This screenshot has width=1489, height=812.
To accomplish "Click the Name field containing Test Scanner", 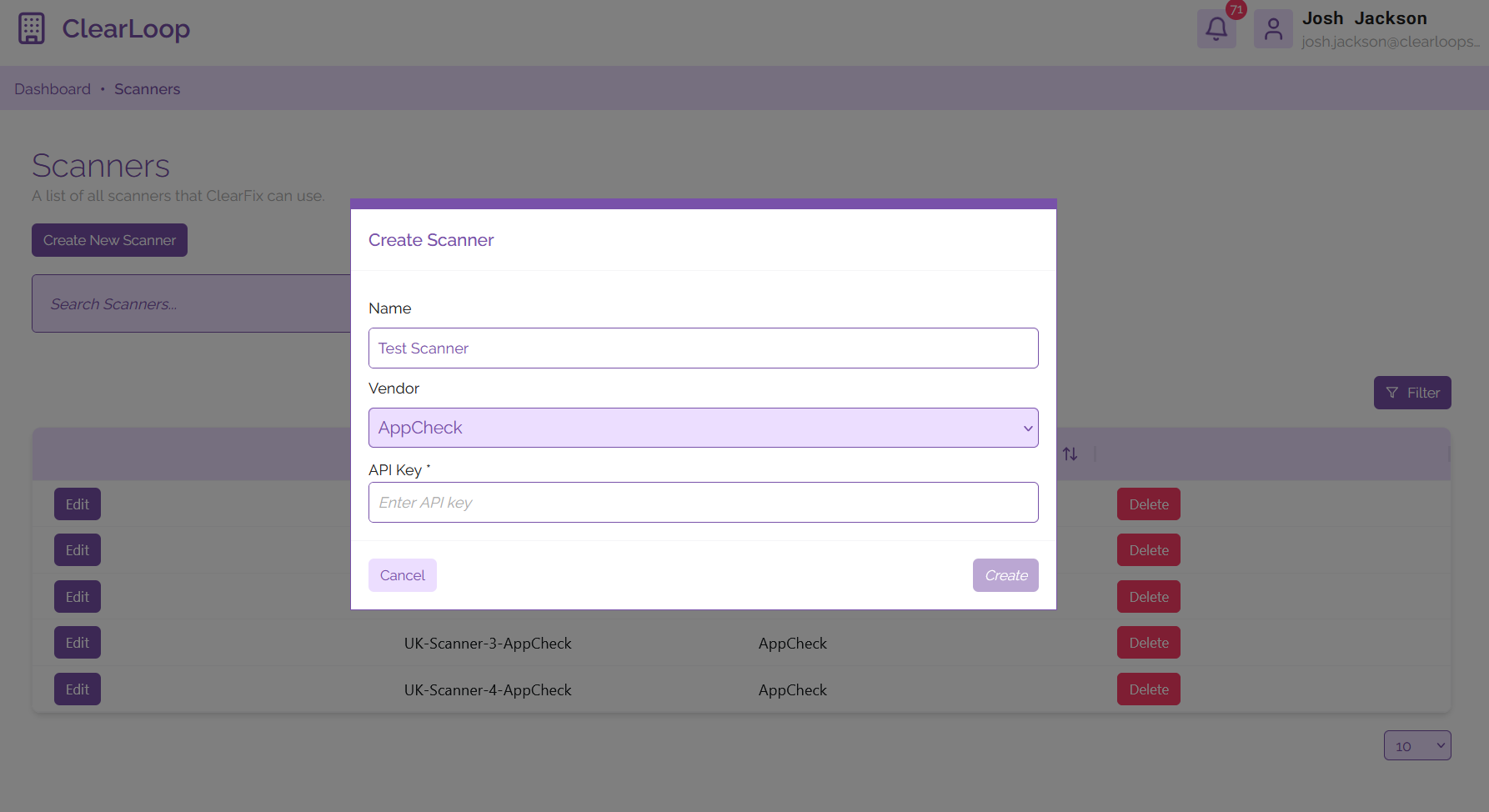I will pos(703,348).
